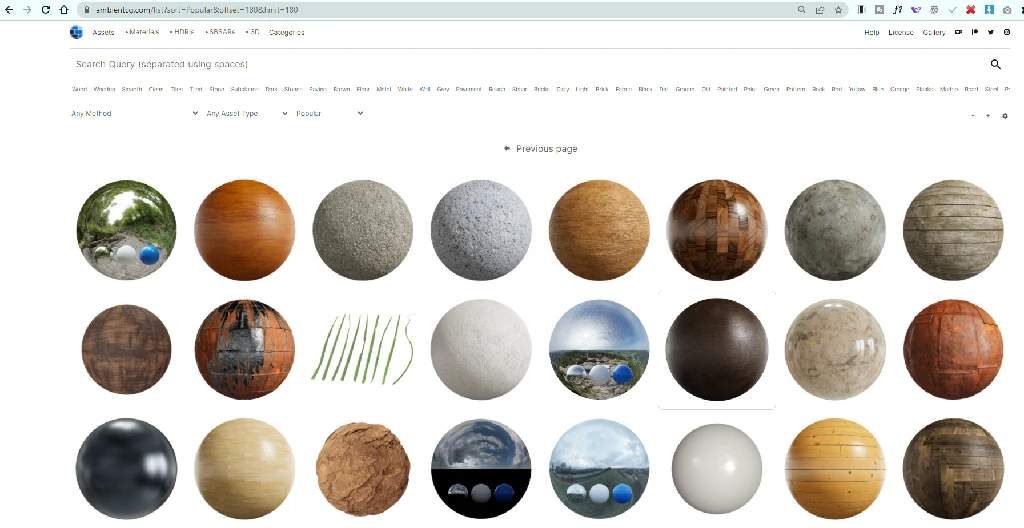
Task: Go to the HDRIs menu item
Action: pyautogui.click(x=182, y=32)
